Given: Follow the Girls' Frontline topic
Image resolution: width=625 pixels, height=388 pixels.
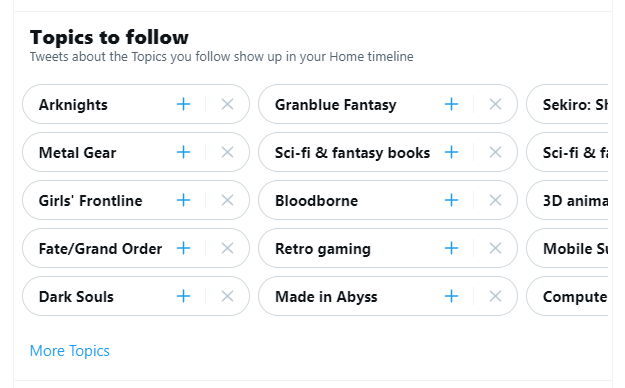Looking at the screenshot, I should click(183, 200).
